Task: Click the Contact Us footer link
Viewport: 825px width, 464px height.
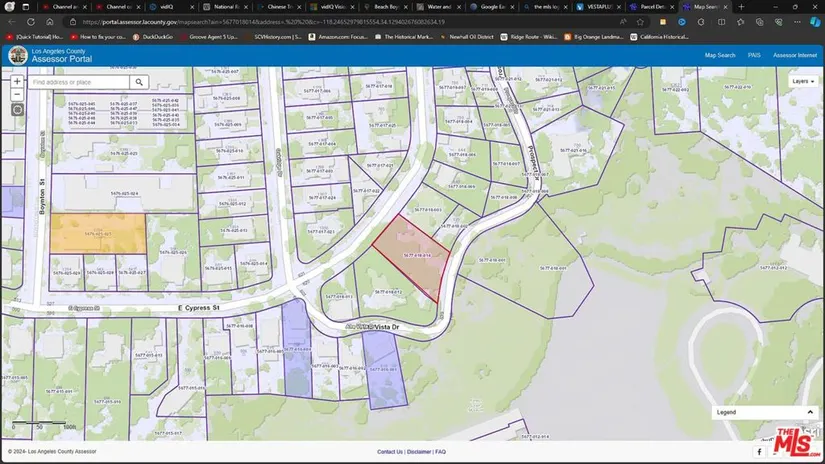Action: (x=390, y=452)
